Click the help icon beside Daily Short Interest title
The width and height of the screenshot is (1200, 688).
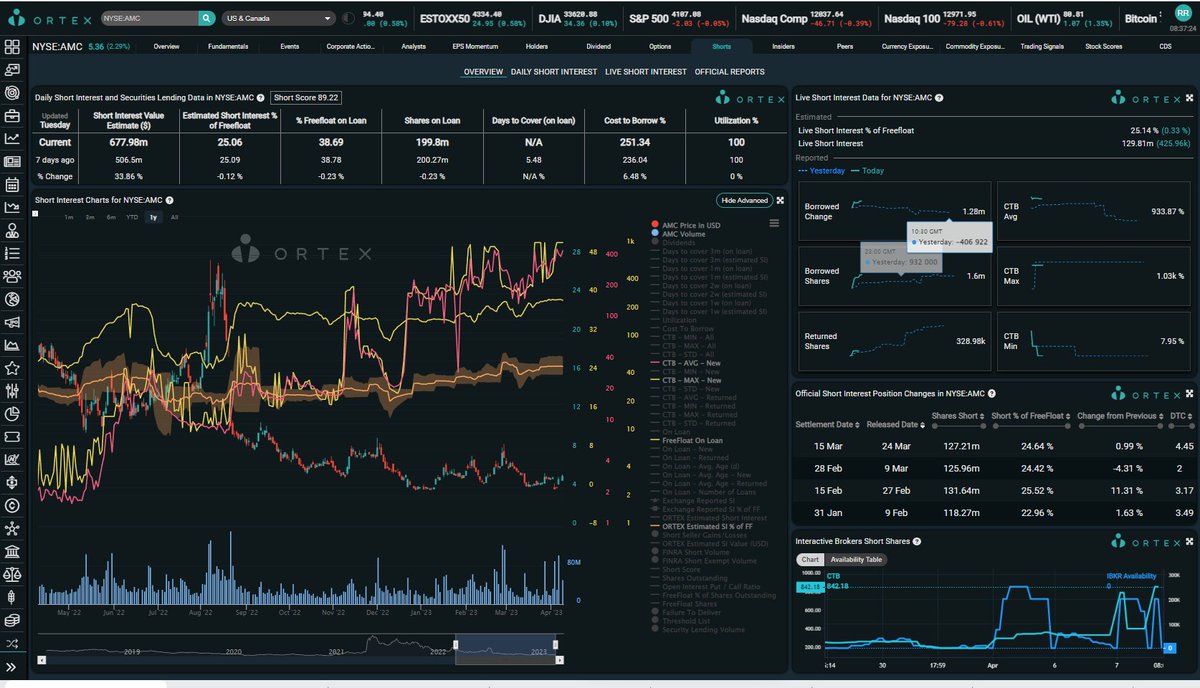coord(260,98)
